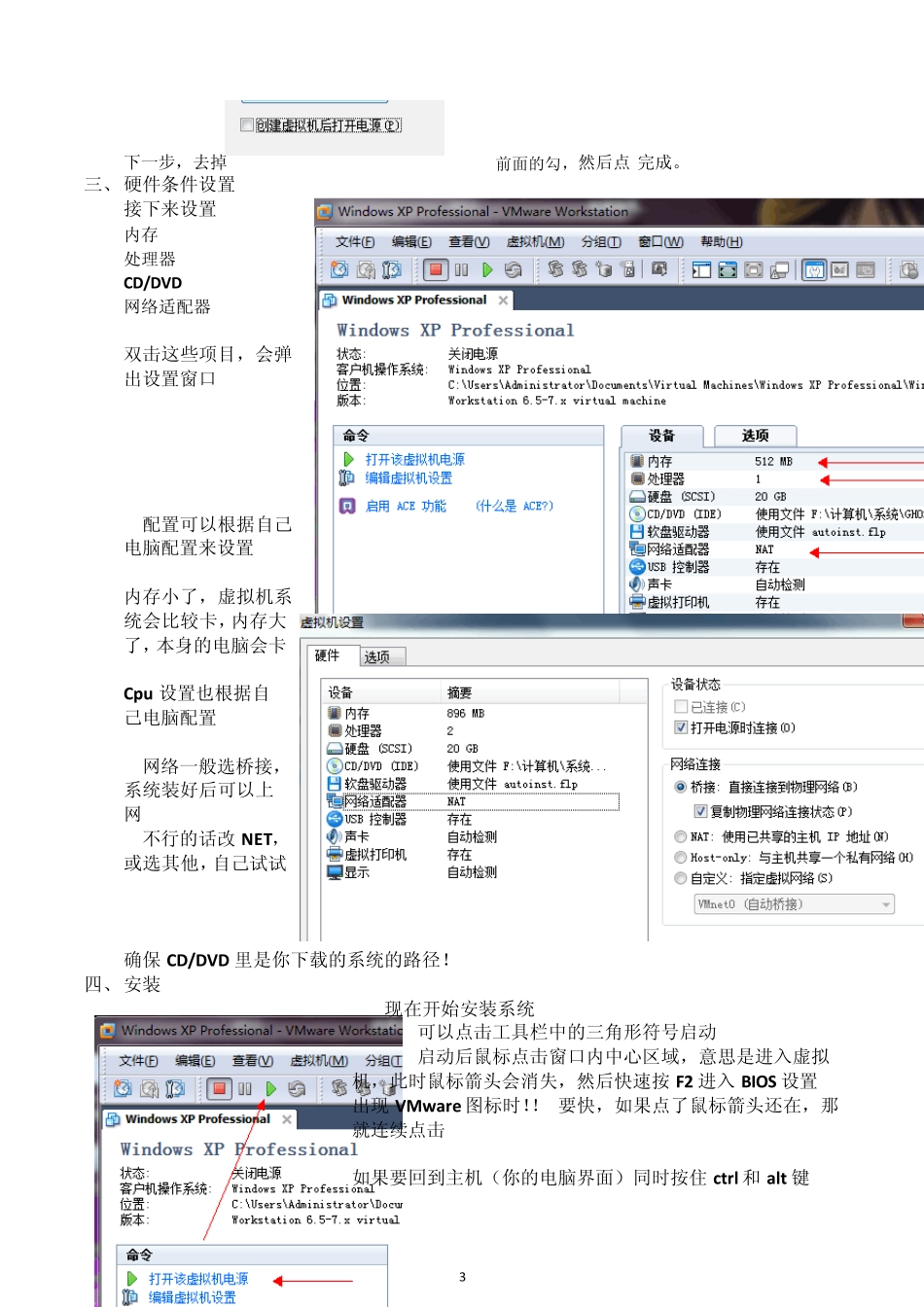
Task: Click the red stop icon in lower VMware toolbar
Action: coord(219,1088)
